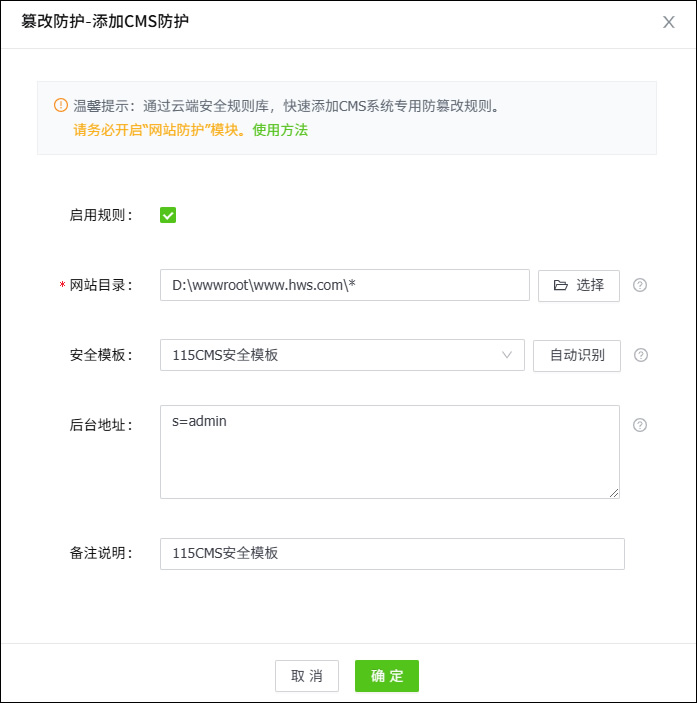The image size is (697, 703).
Task: Click the 启用规则 label text
Action: (x=101, y=215)
